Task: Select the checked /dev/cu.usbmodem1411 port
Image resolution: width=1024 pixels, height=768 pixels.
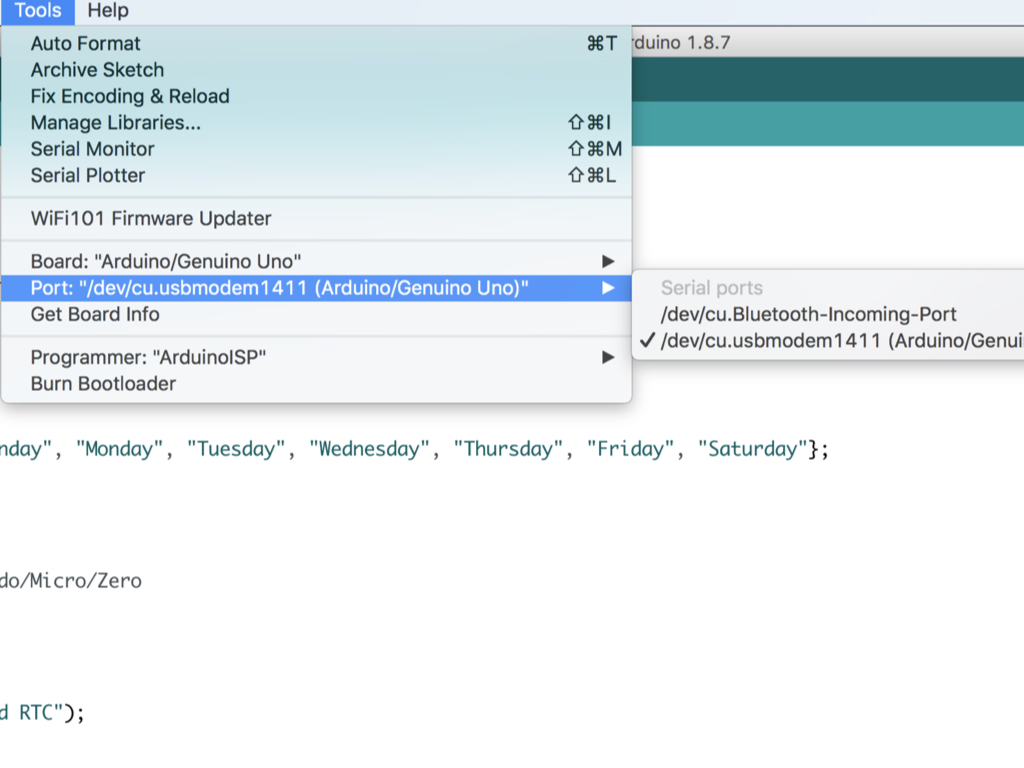Action: [828, 340]
